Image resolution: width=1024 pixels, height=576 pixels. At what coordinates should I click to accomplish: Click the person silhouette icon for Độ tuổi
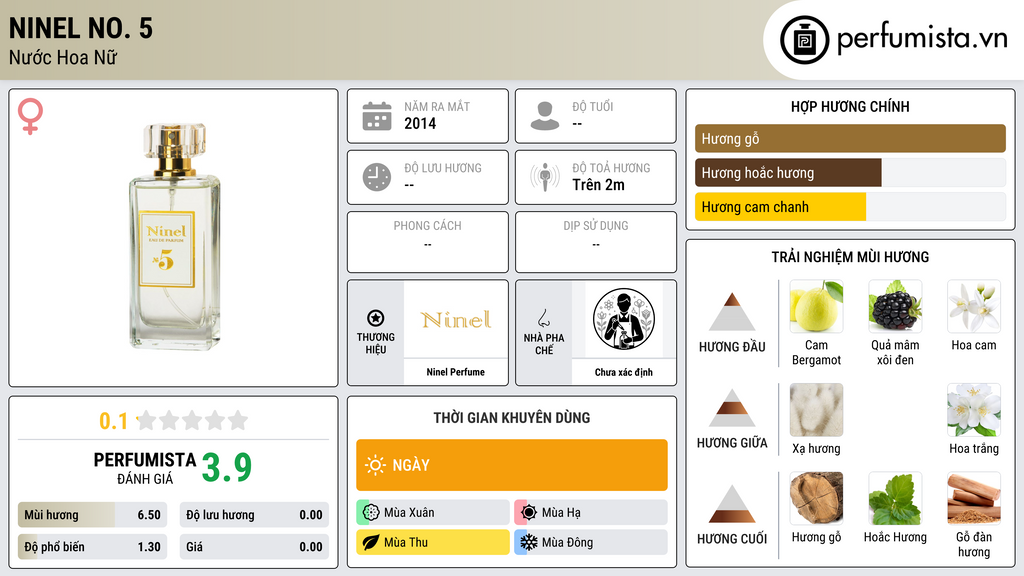pos(545,116)
